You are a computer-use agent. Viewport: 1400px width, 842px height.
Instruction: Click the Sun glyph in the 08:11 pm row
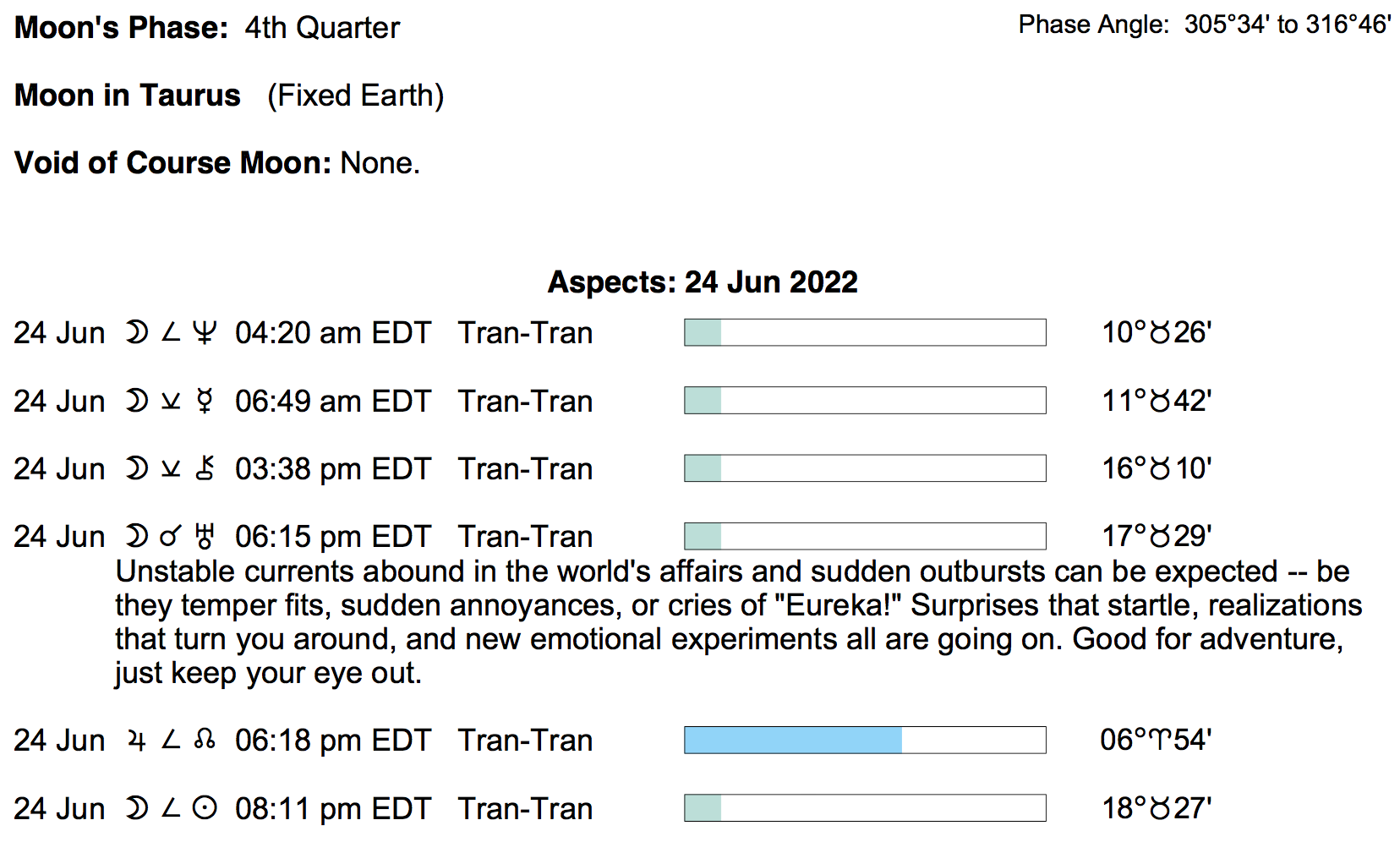pos(205,809)
